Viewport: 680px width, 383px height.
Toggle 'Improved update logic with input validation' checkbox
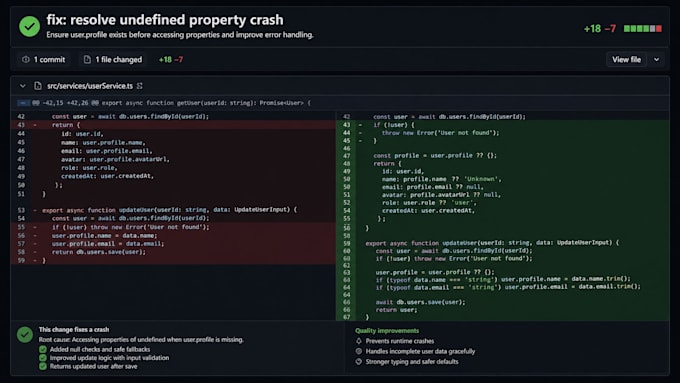(42, 358)
